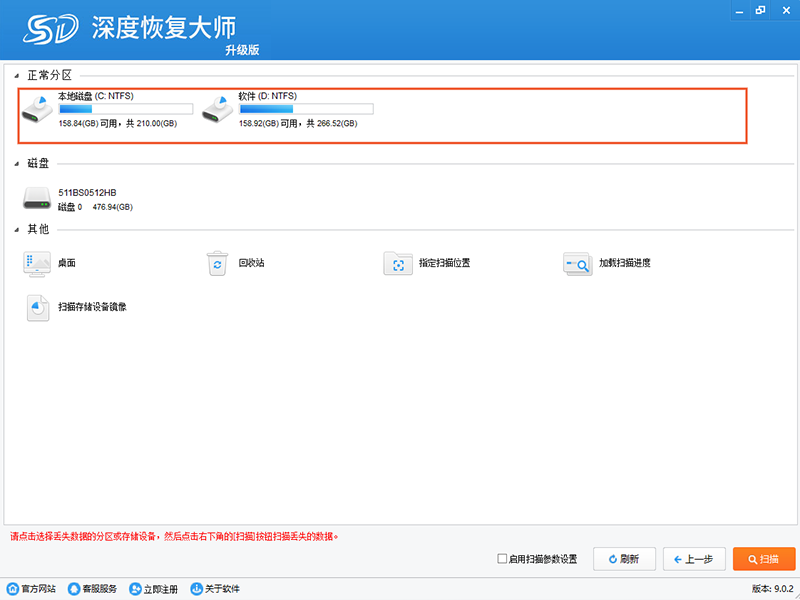Start scanning with the orange 扫描 button
The image size is (800, 600).
click(x=764, y=559)
